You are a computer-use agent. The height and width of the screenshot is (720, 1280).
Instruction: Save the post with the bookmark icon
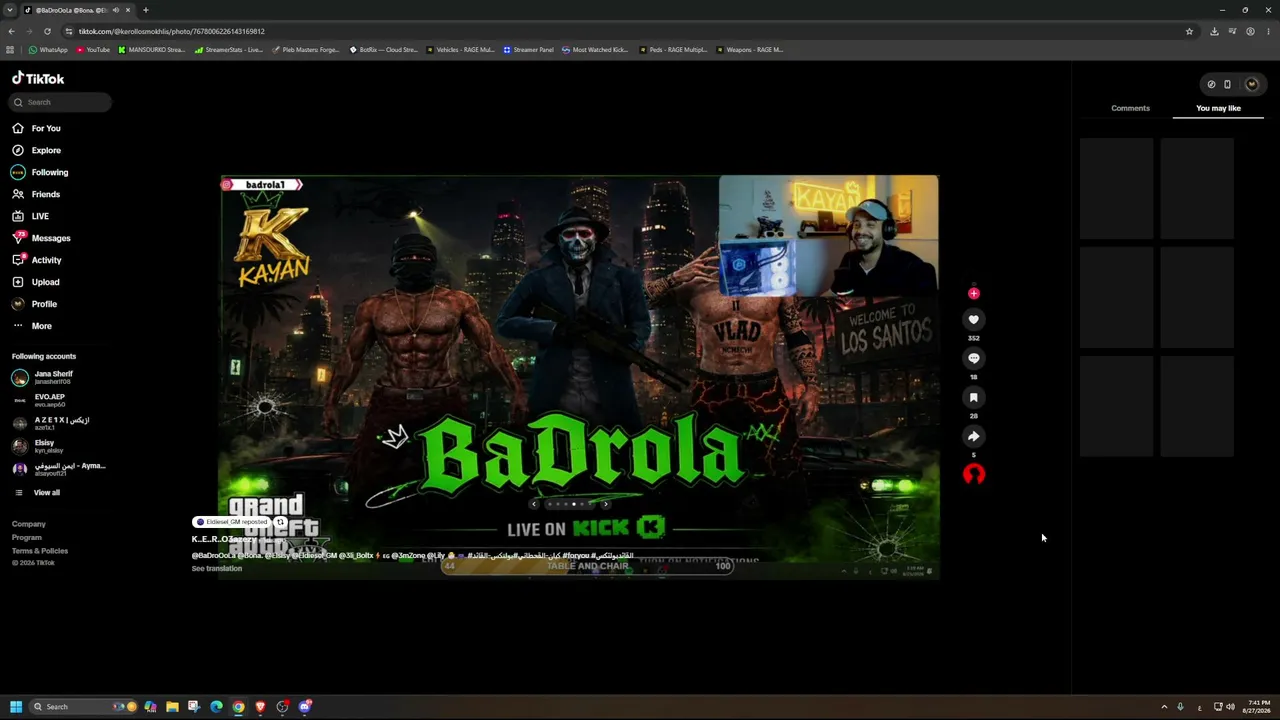[974, 397]
